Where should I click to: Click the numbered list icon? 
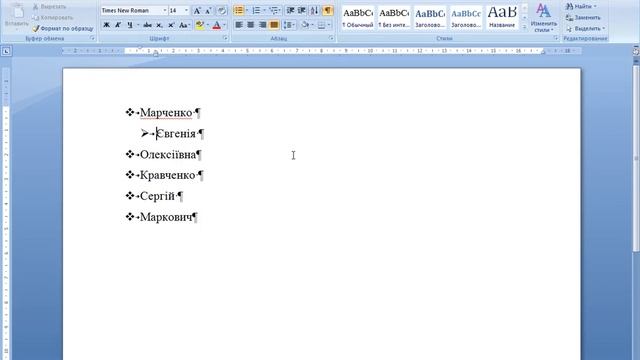coord(256,11)
